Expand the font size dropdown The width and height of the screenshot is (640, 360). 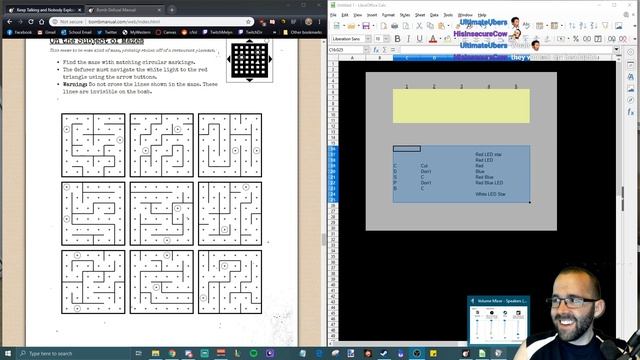tap(386, 39)
